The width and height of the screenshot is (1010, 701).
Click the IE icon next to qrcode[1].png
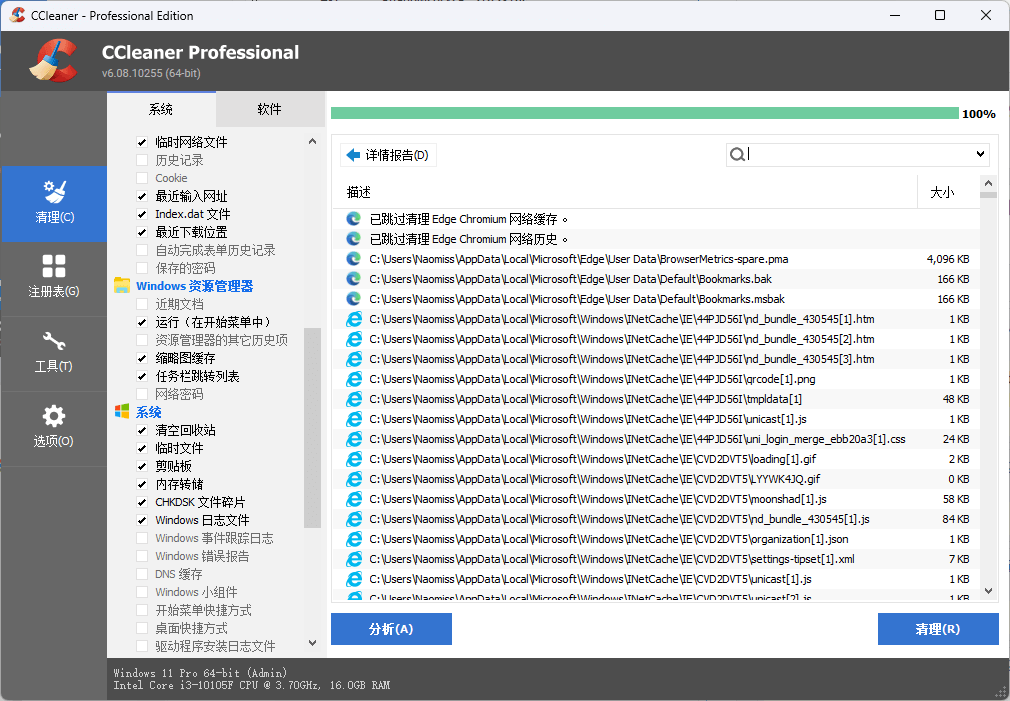coord(354,378)
